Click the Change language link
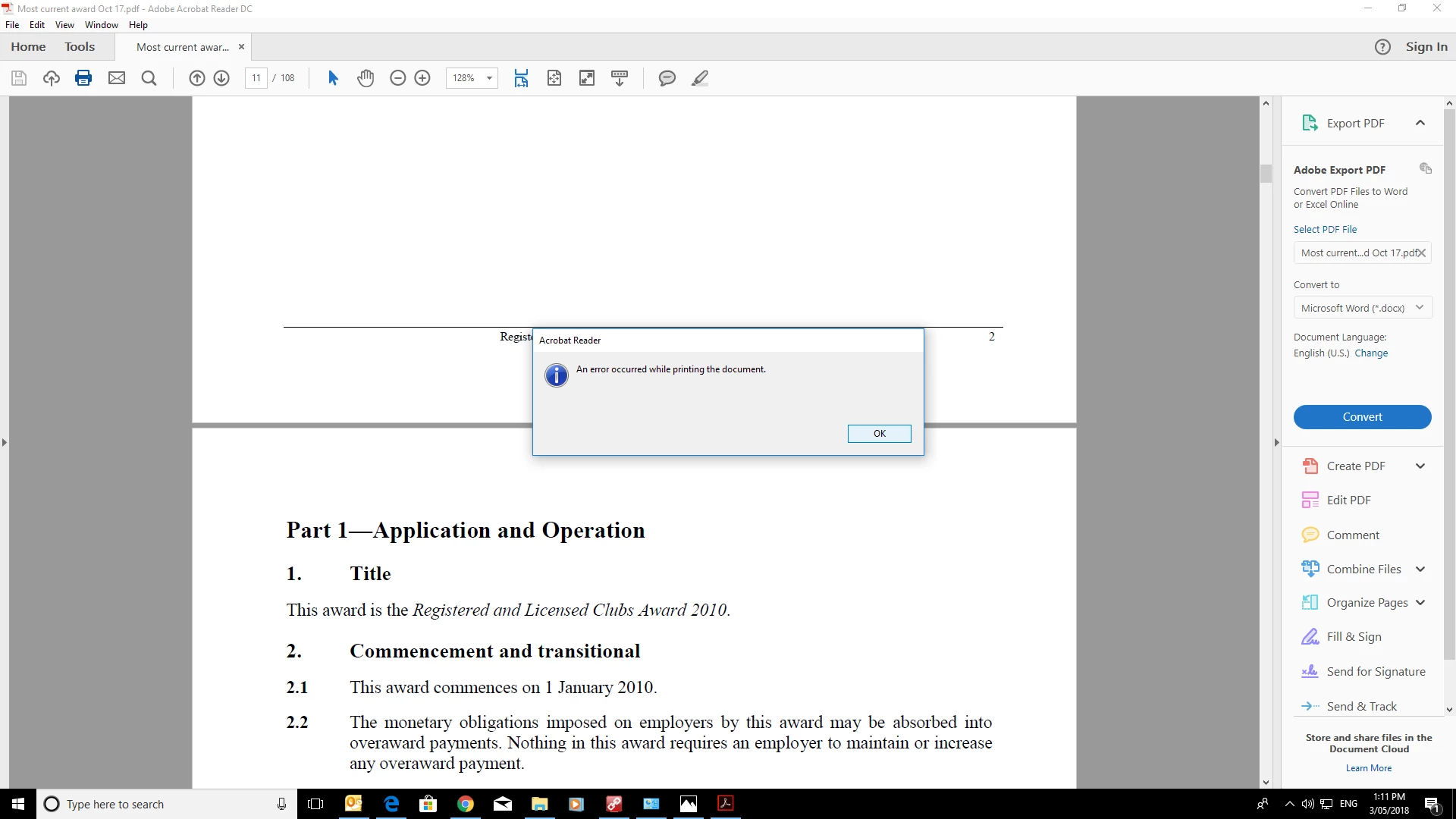The width and height of the screenshot is (1456, 819). (1371, 353)
